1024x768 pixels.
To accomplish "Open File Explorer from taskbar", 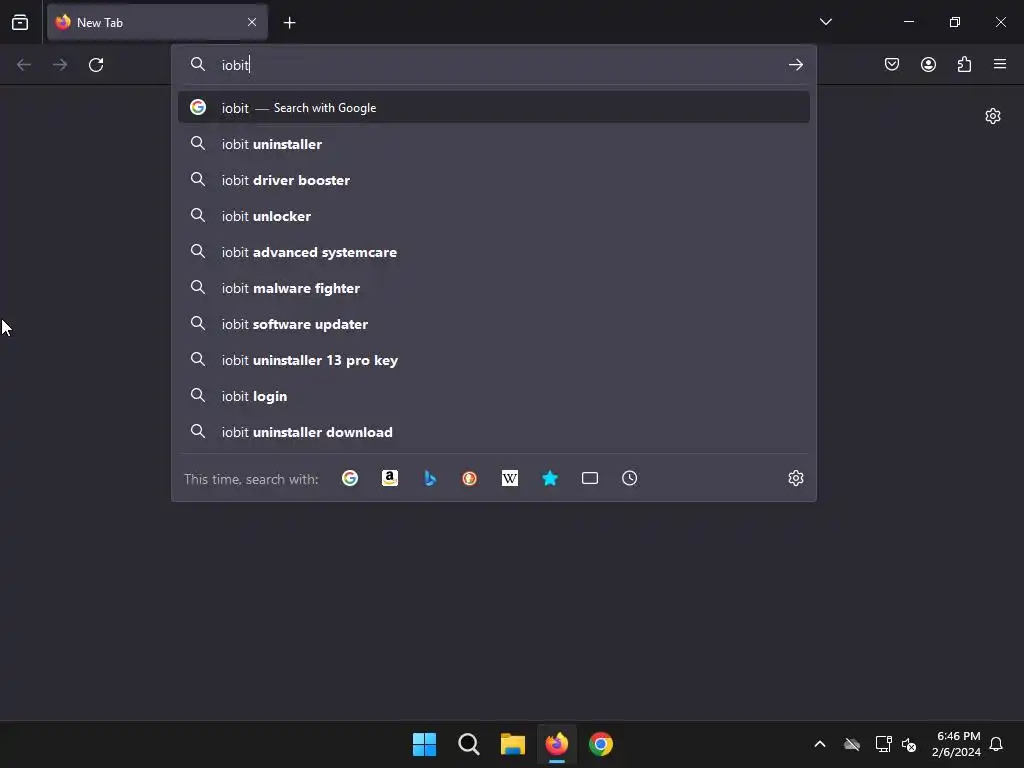I will click(x=513, y=744).
